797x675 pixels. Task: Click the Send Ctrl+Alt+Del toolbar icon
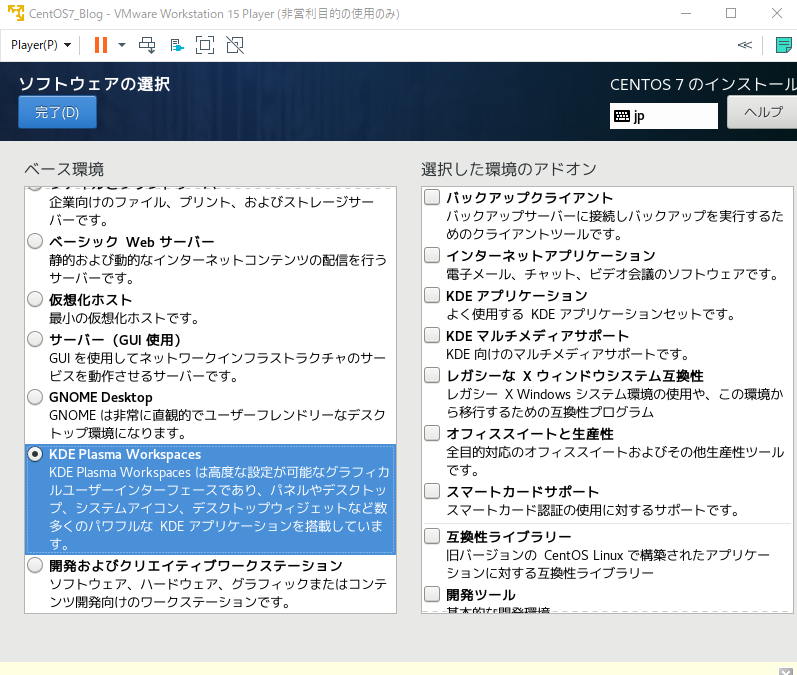147,45
